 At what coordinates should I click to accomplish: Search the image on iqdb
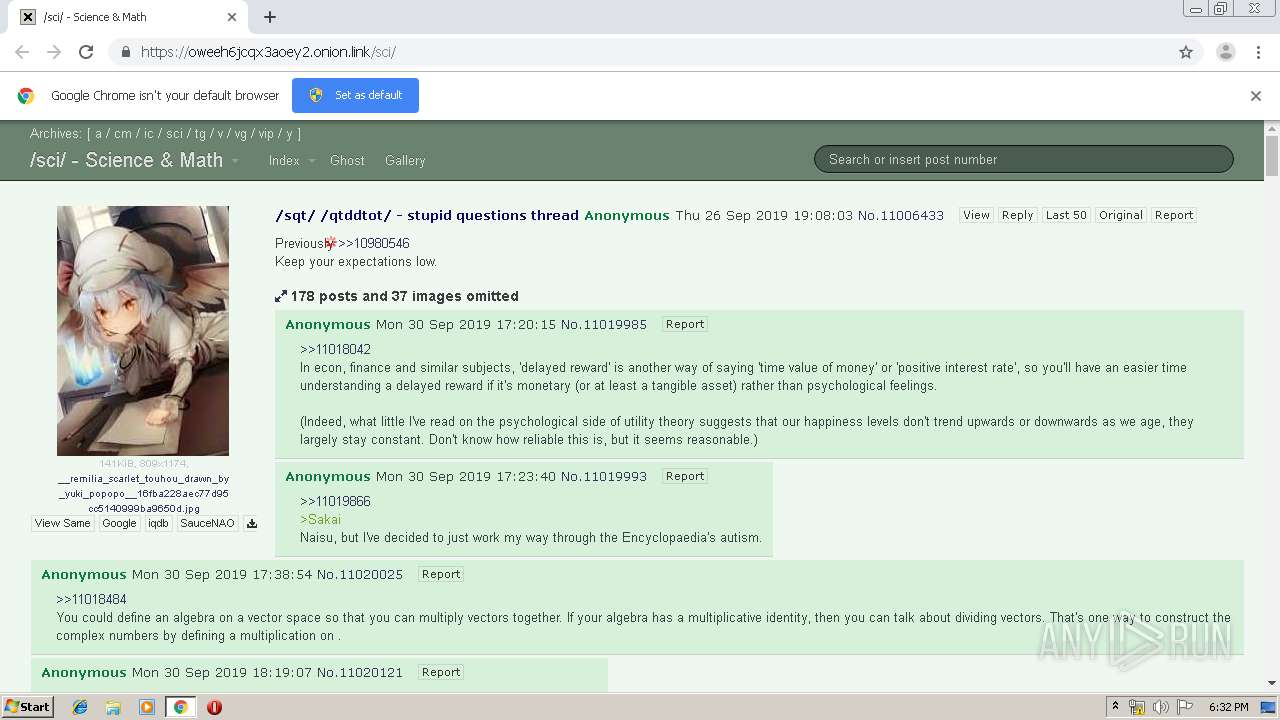click(158, 523)
